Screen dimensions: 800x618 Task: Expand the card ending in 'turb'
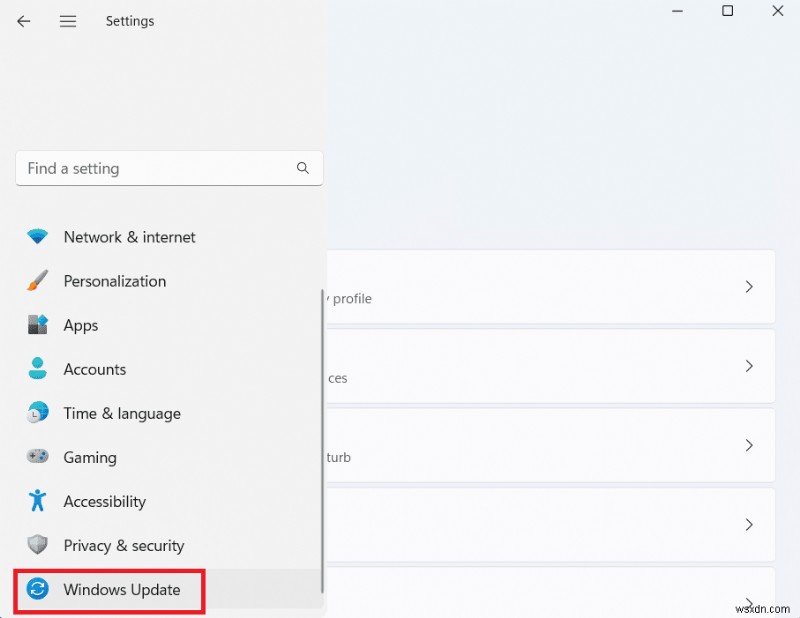[x=551, y=445]
